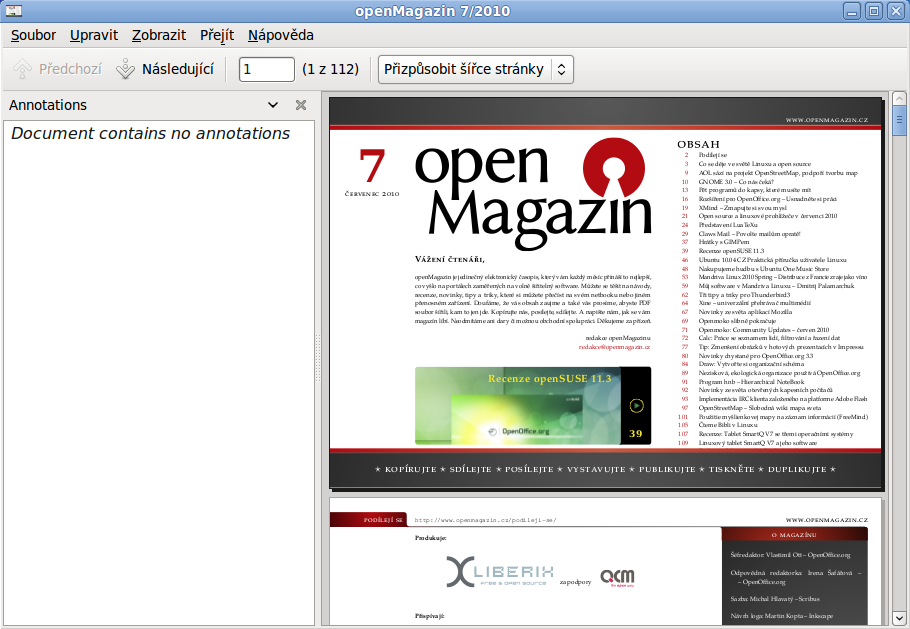Screen dimensions: 910x629
Task: Click contents entry 'Novinky ze světa aplikací Mozilla'
Action: (x=745, y=312)
